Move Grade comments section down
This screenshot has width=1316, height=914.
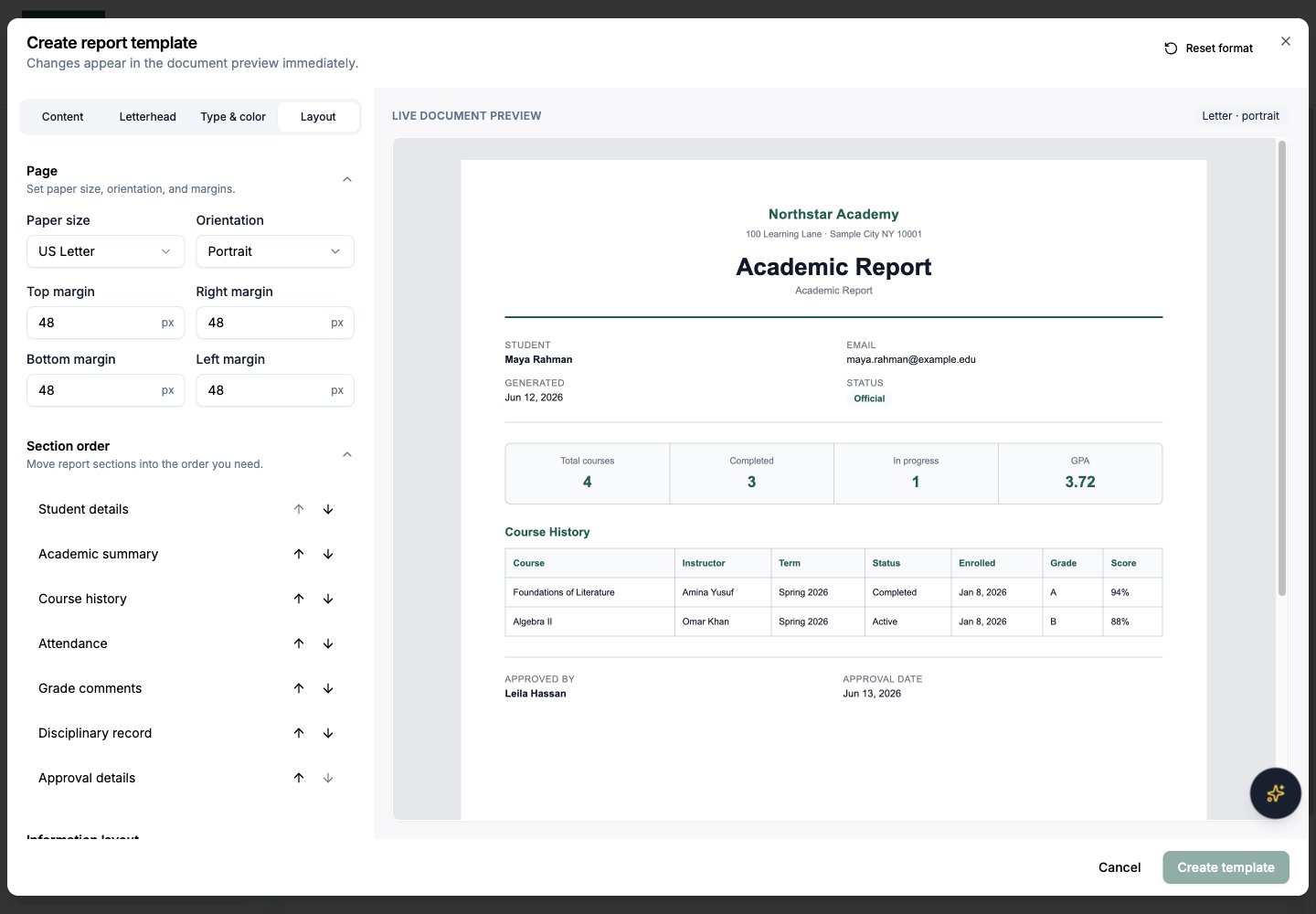328,688
